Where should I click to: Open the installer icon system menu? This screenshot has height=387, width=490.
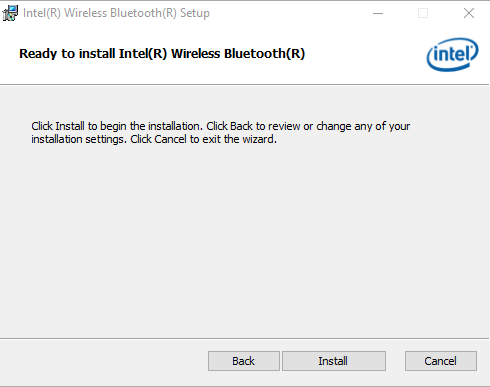(10, 13)
